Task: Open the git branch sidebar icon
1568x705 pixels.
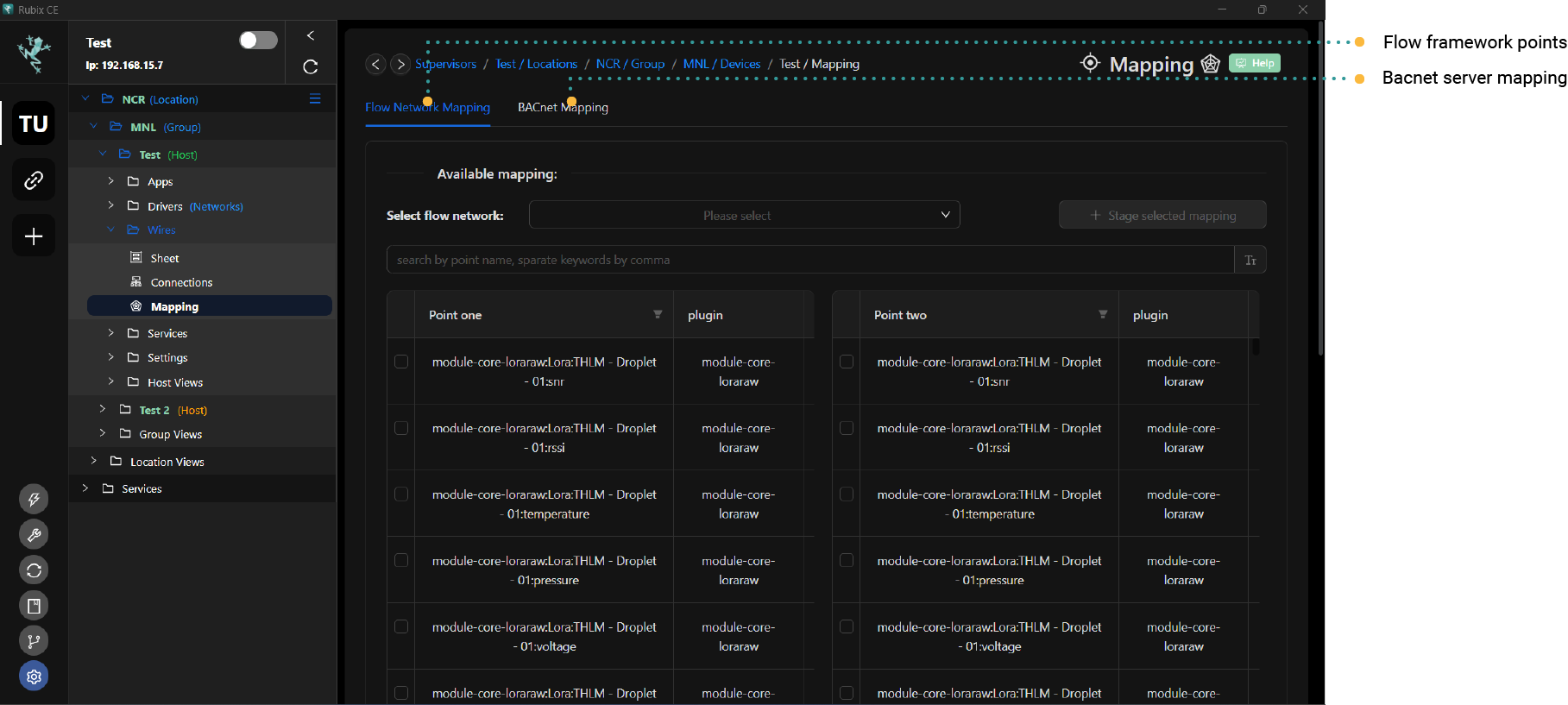Action: coord(34,641)
